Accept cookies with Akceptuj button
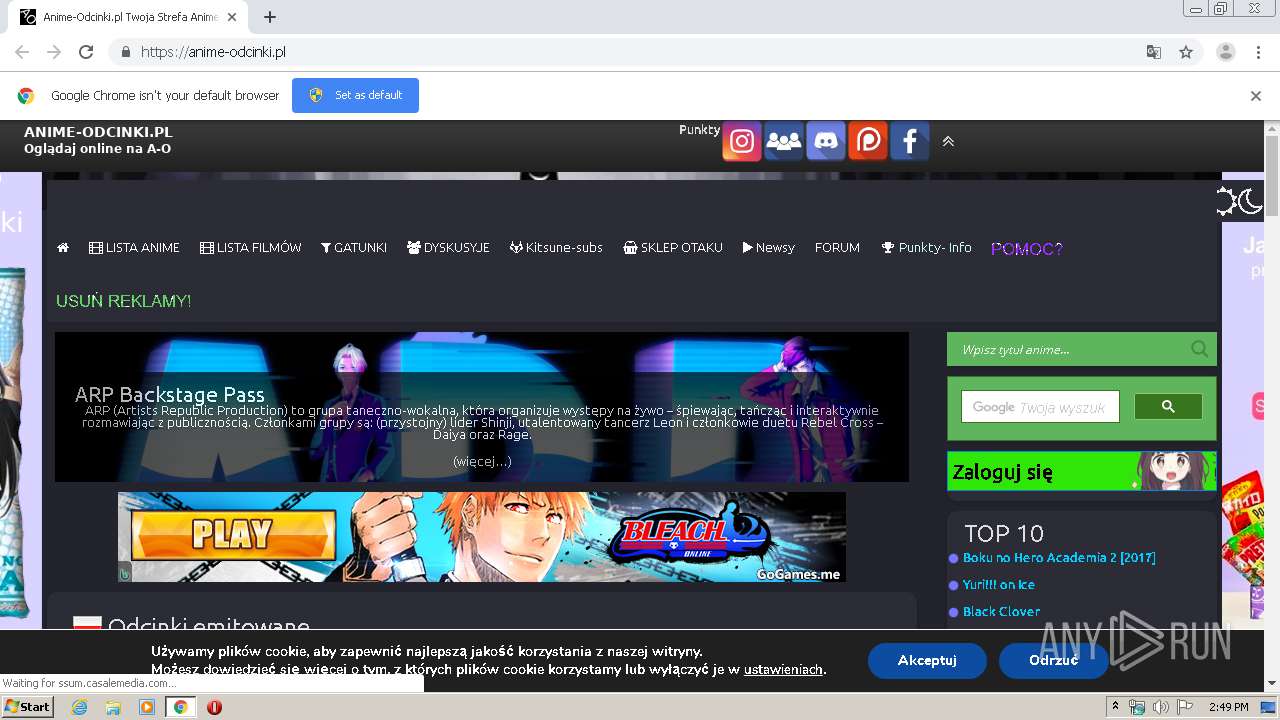1280x720 pixels. point(927,660)
